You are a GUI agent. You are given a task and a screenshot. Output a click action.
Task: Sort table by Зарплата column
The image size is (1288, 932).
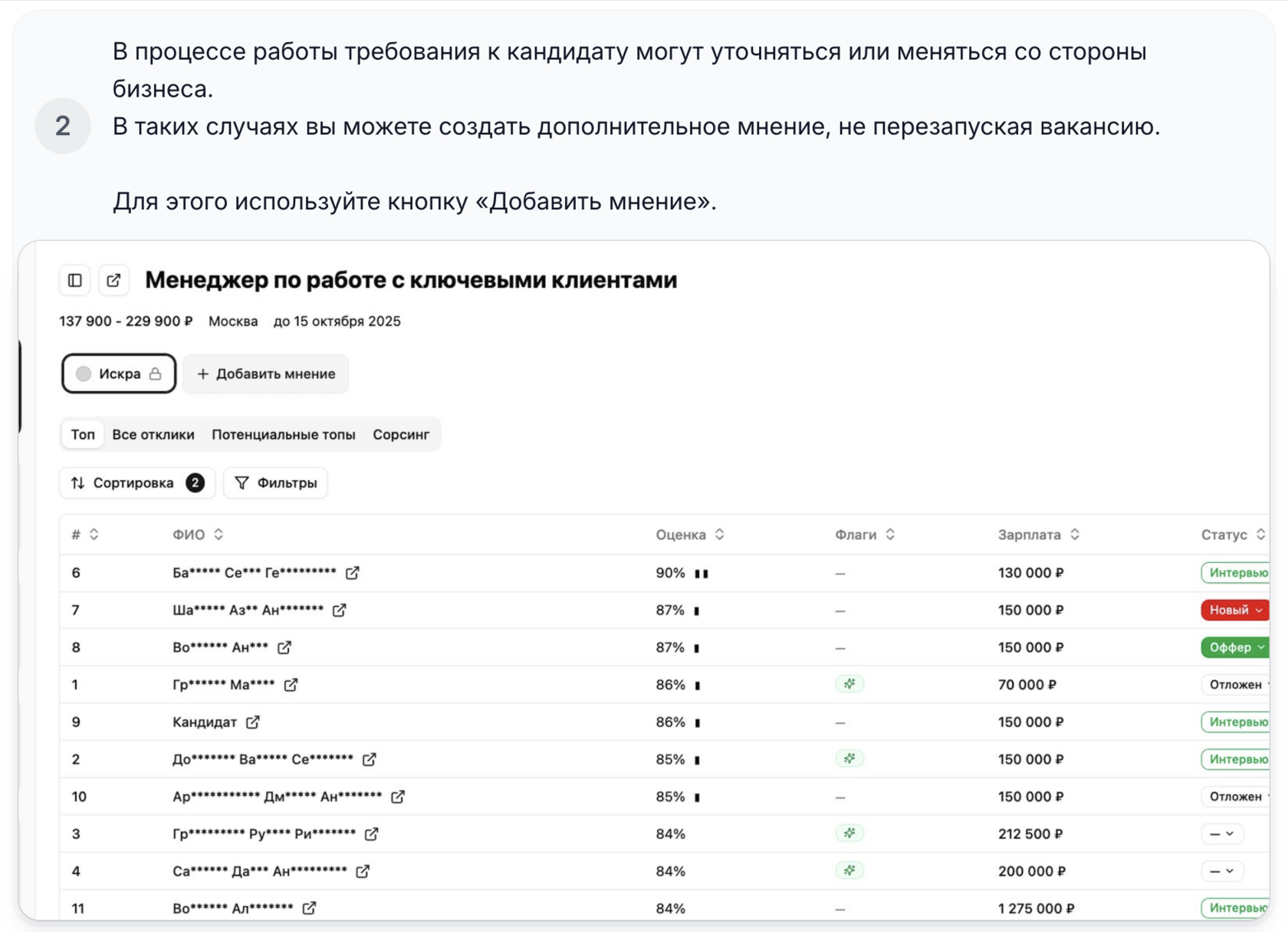[1075, 535]
